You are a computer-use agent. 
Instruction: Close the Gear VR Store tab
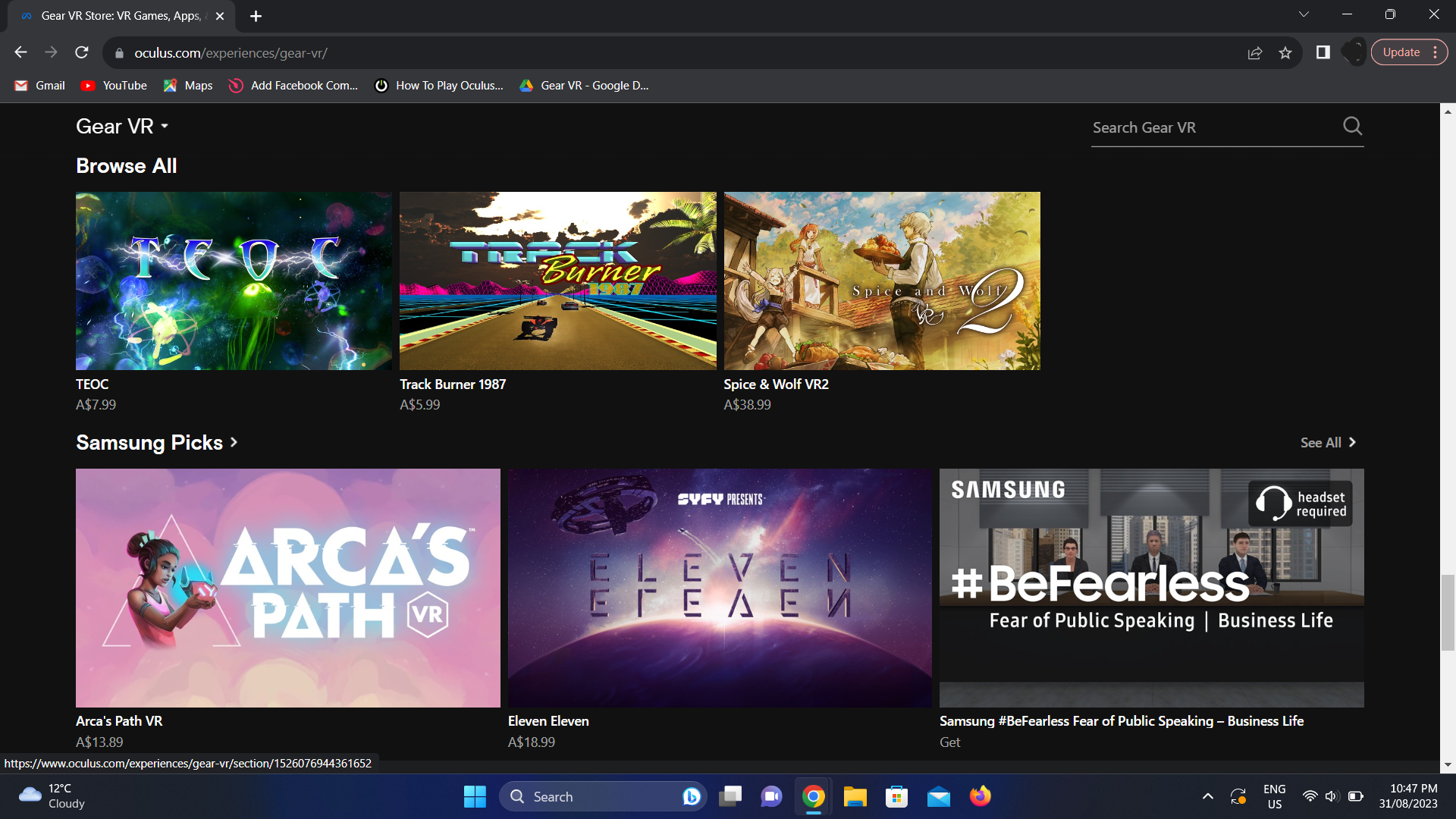pyautogui.click(x=220, y=16)
